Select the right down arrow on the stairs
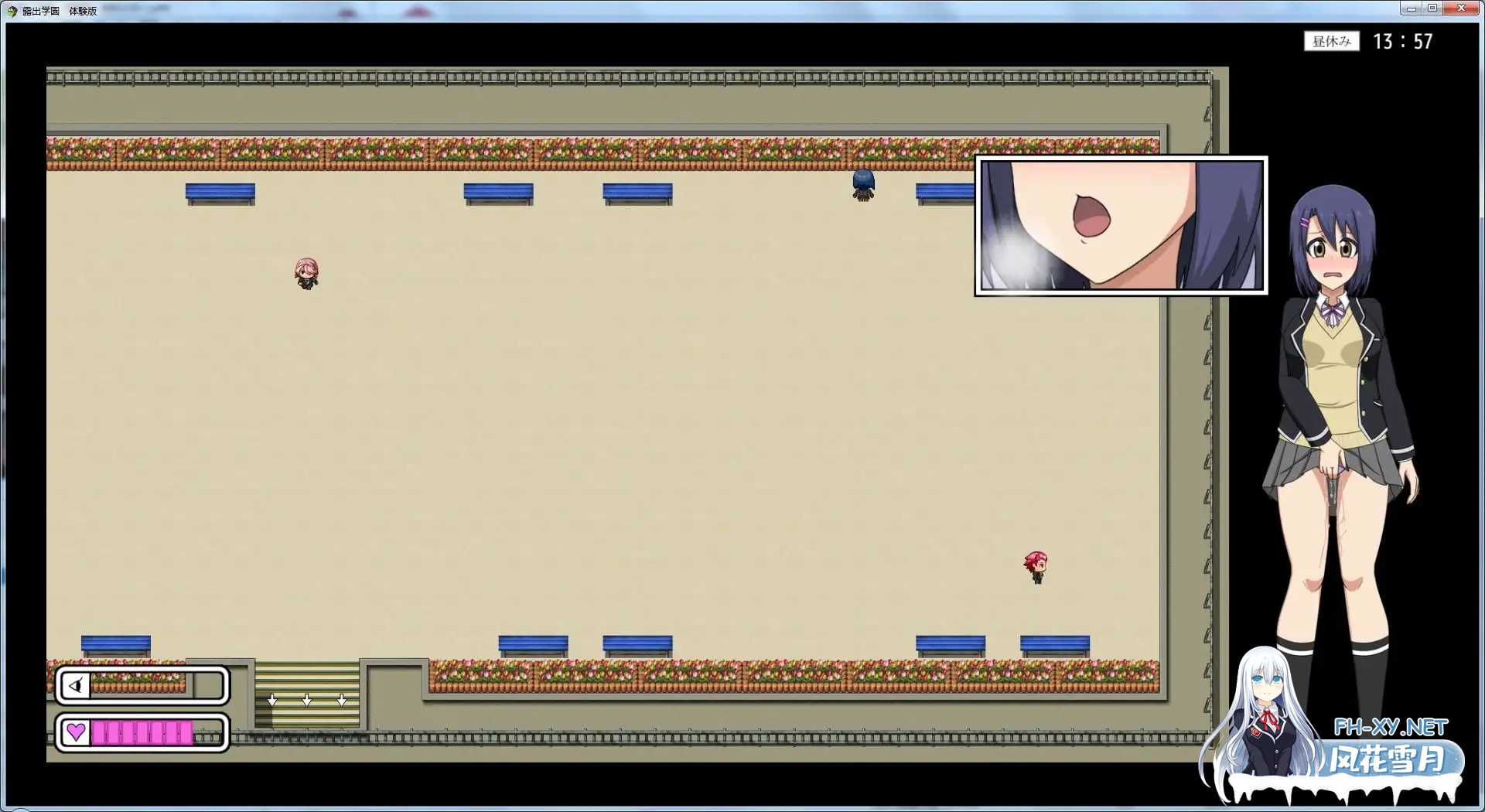 (342, 700)
